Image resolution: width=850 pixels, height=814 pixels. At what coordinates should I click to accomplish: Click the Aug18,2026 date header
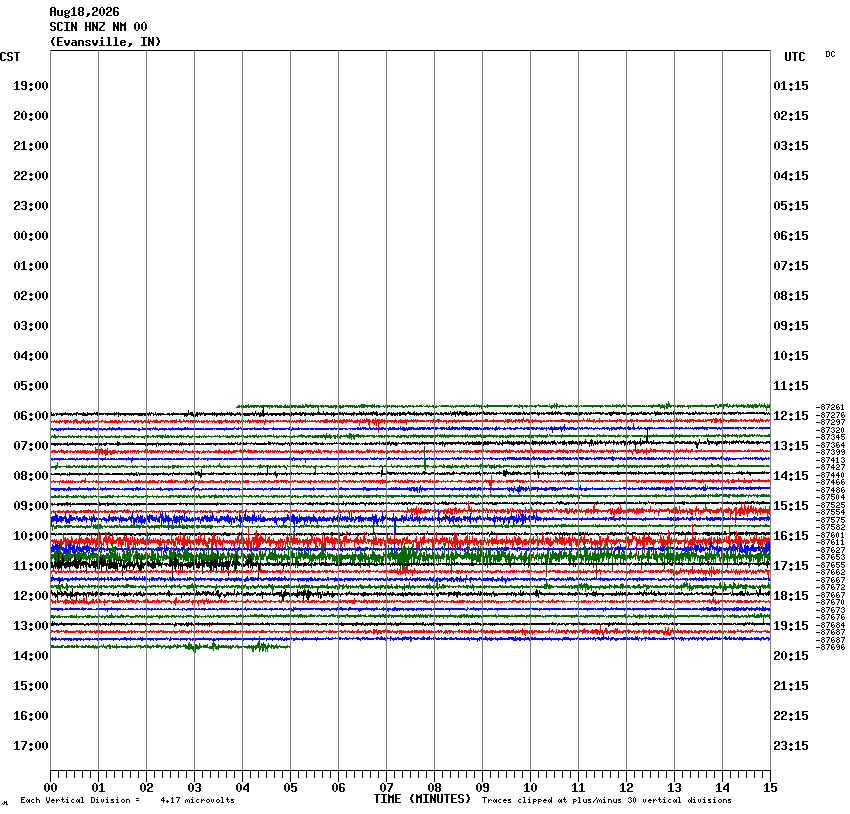click(84, 12)
